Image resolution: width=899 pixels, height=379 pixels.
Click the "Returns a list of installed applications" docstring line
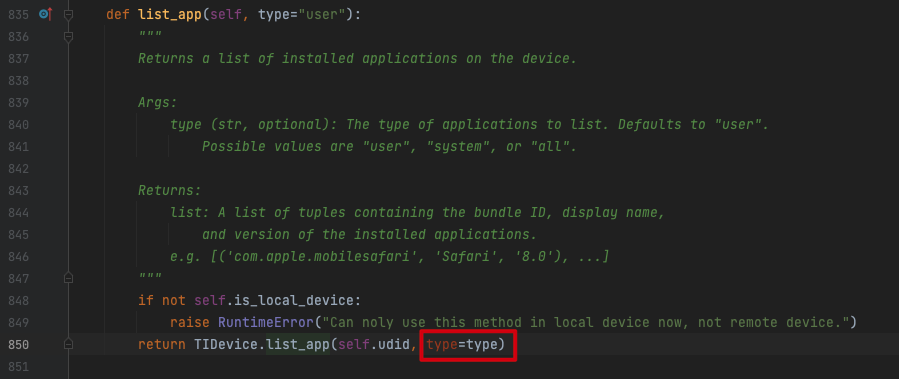[357, 58]
